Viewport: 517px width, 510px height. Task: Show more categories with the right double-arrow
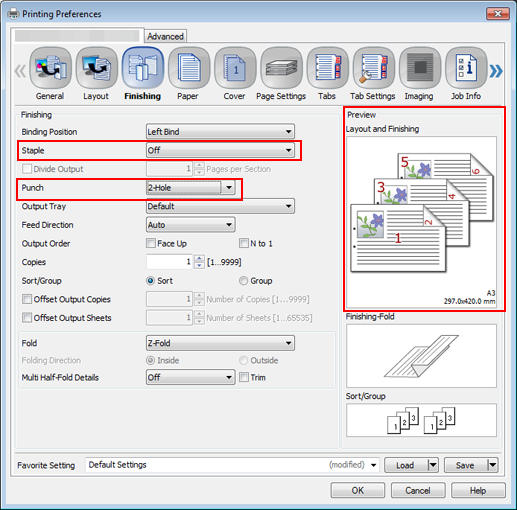496,71
